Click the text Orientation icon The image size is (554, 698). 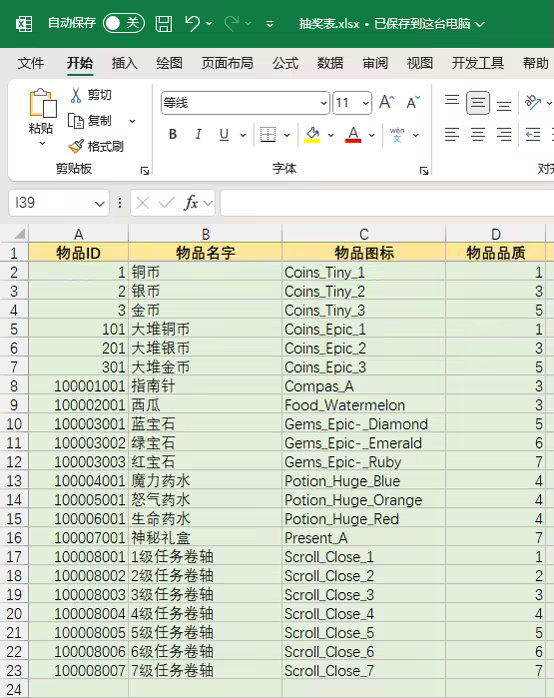tap(533, 102)
